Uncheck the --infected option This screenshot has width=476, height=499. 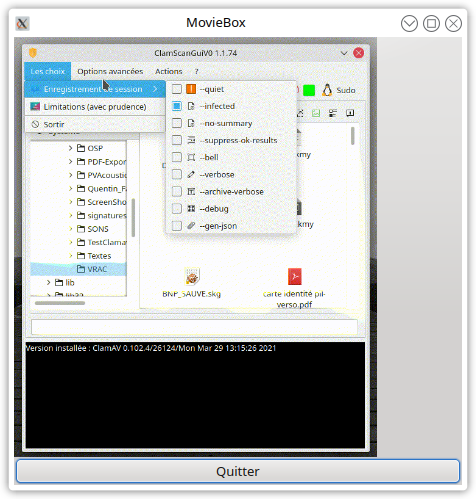tap(177, 106)
